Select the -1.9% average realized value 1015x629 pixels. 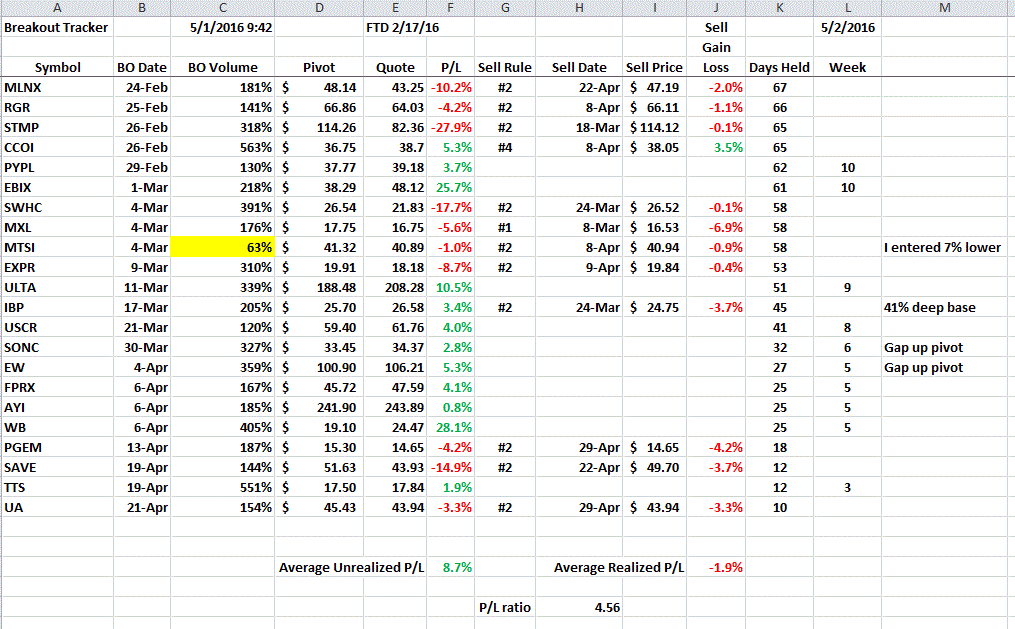[716, 568]
